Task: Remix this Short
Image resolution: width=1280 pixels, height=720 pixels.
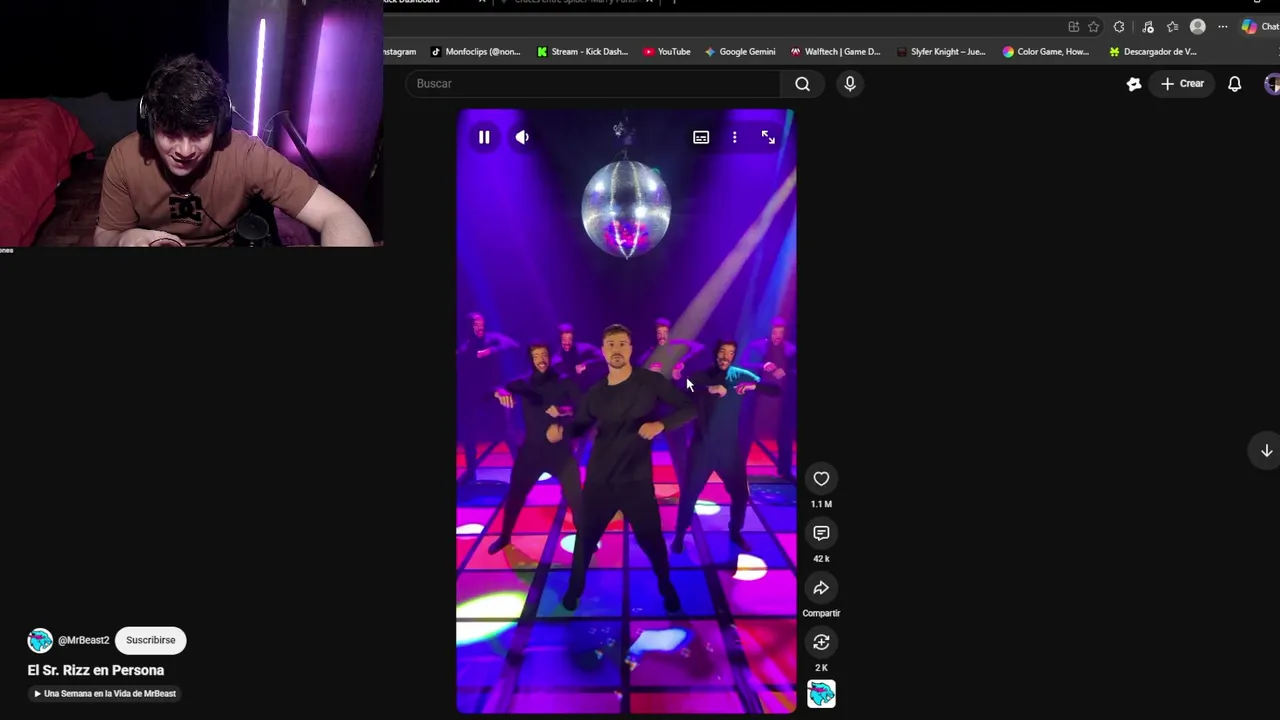Action: 821,642
